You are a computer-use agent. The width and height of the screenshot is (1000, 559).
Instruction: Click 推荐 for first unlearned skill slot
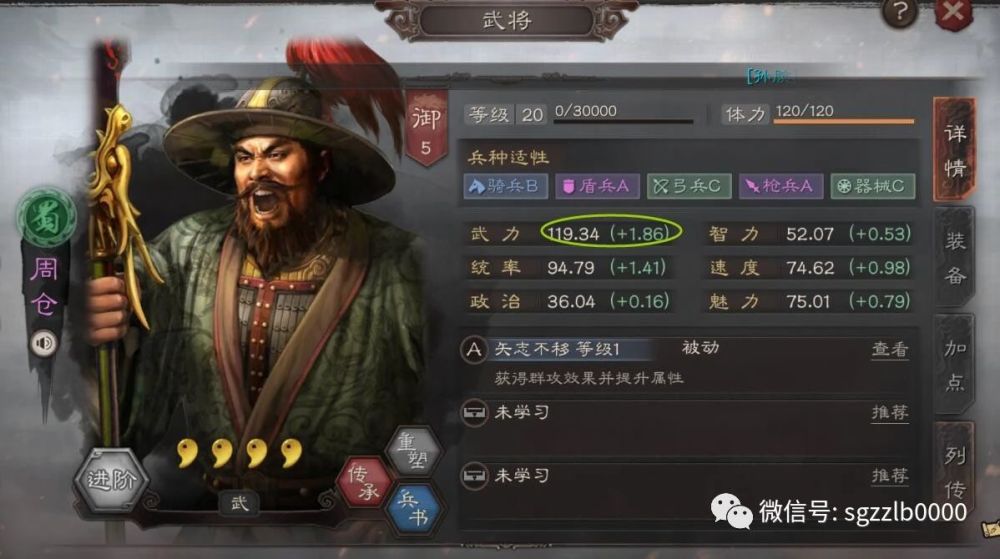pyautogui.click(x=890, y=412)
